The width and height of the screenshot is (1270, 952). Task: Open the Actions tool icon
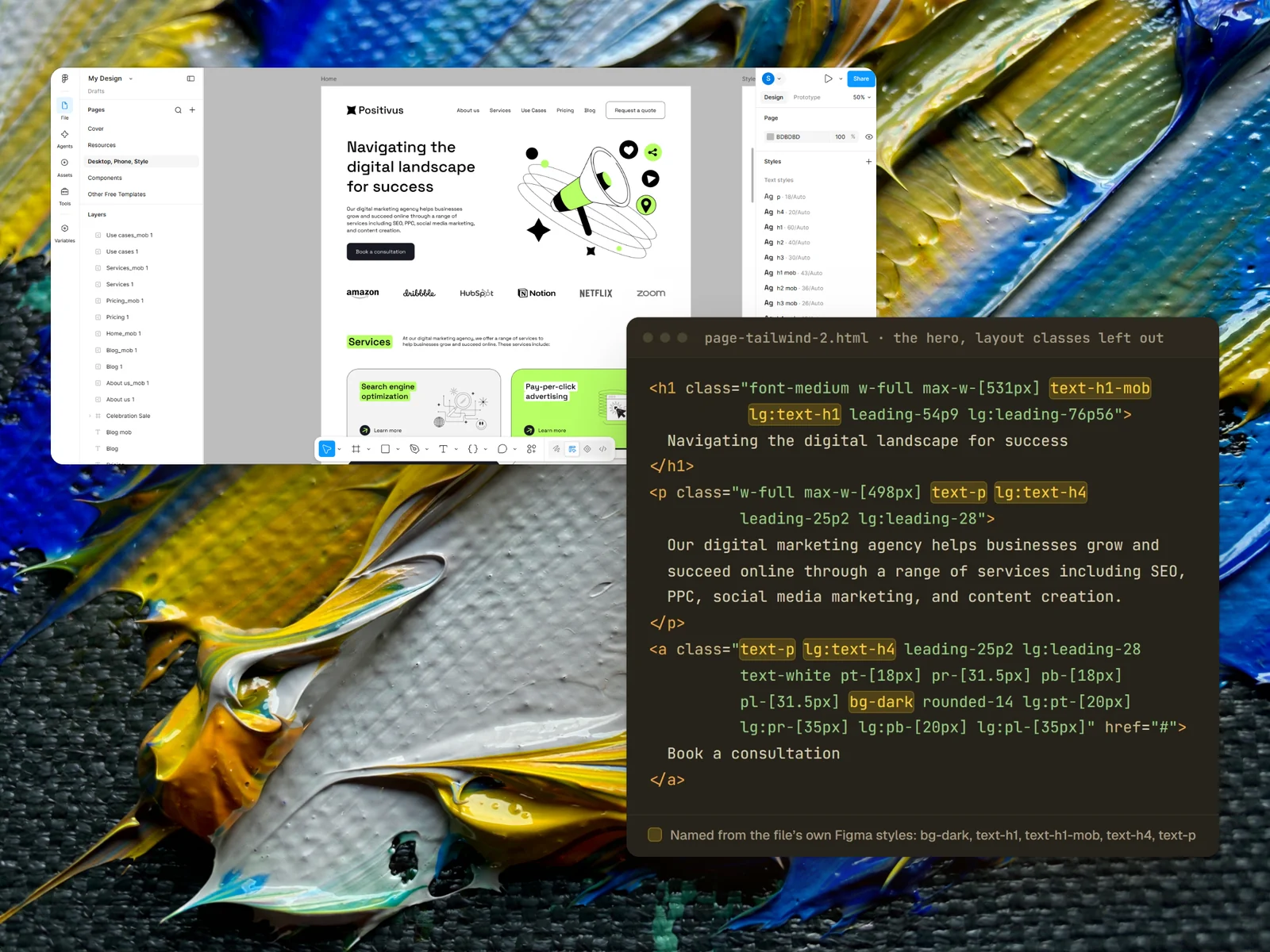(x=531, y=449)
